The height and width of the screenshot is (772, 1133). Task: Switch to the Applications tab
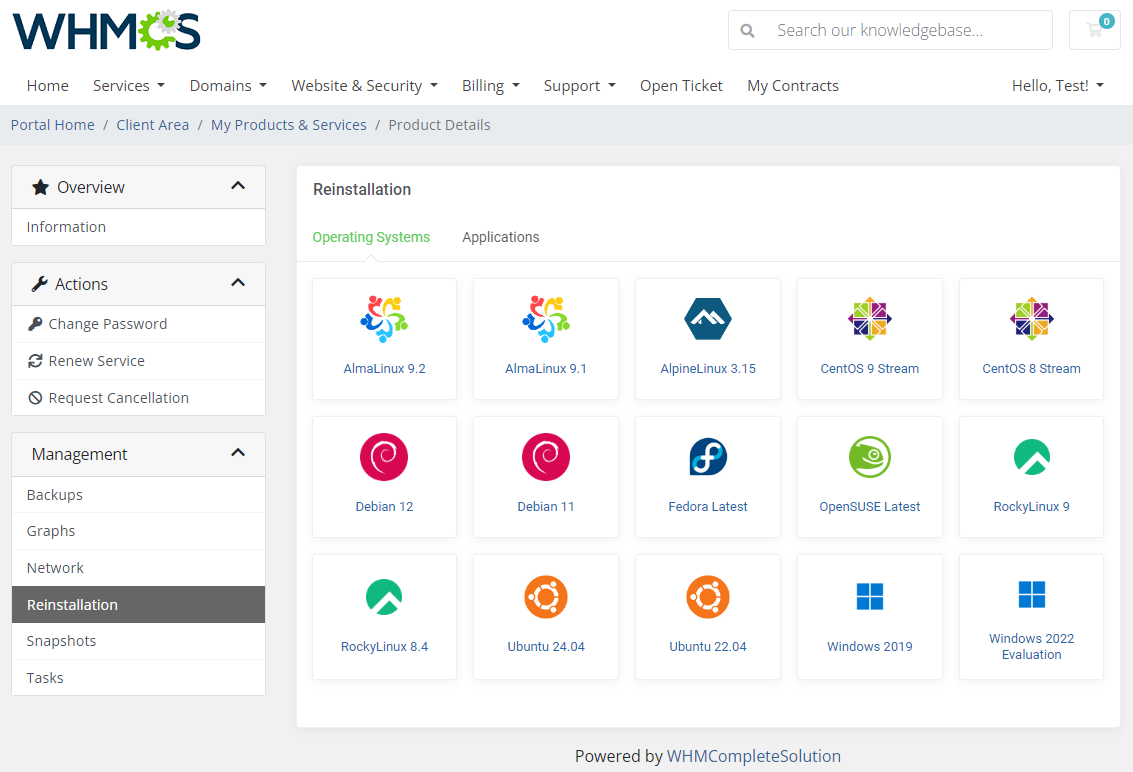click(500, 237)
